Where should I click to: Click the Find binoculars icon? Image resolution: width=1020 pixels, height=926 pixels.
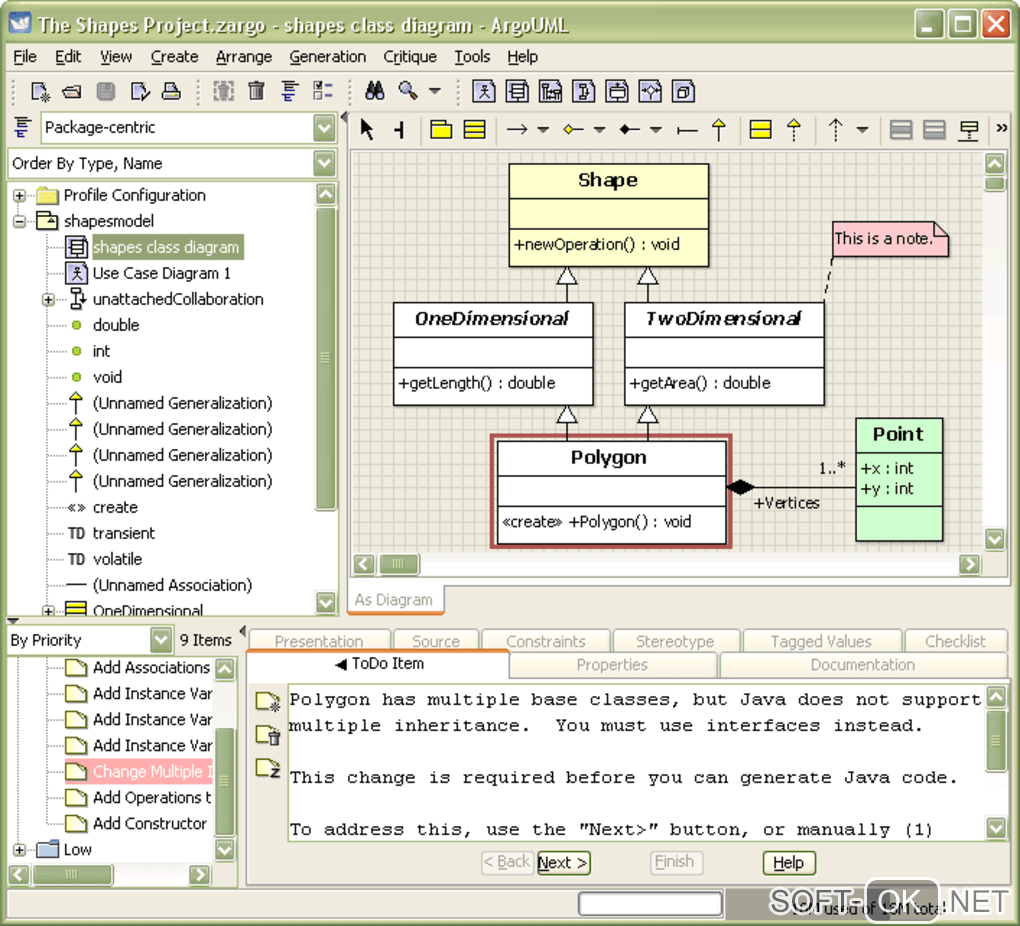(x=374, y=91)
